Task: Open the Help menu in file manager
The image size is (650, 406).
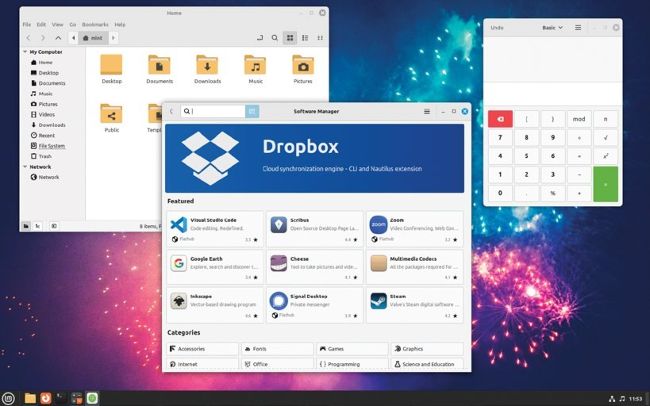Action: pyautogui.click(x=120, y=24)
